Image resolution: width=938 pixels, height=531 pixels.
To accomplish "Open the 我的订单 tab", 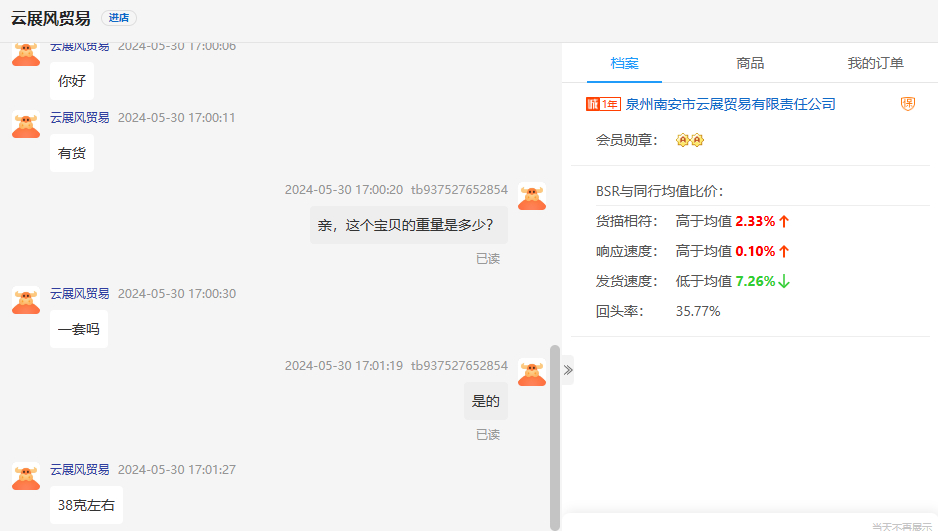I will tap(875, 63).
